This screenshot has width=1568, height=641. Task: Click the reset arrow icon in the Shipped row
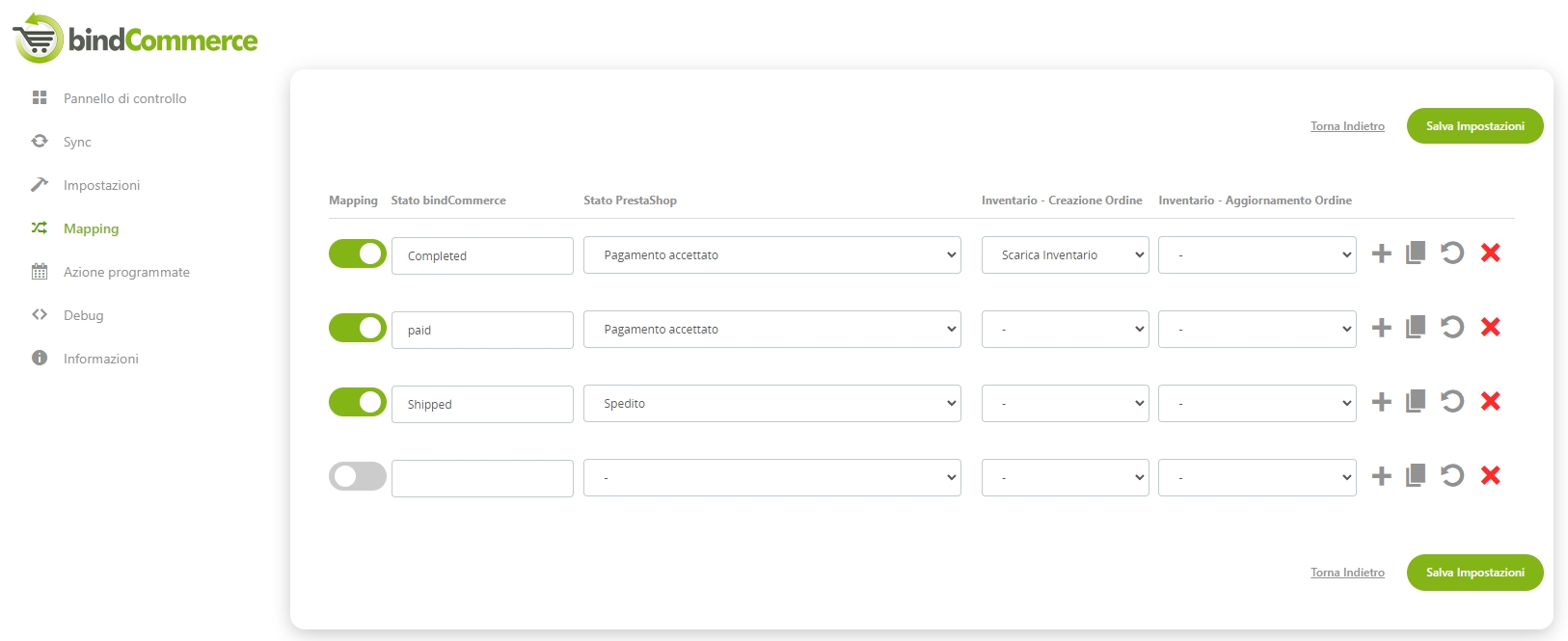tap(1452, 402)
